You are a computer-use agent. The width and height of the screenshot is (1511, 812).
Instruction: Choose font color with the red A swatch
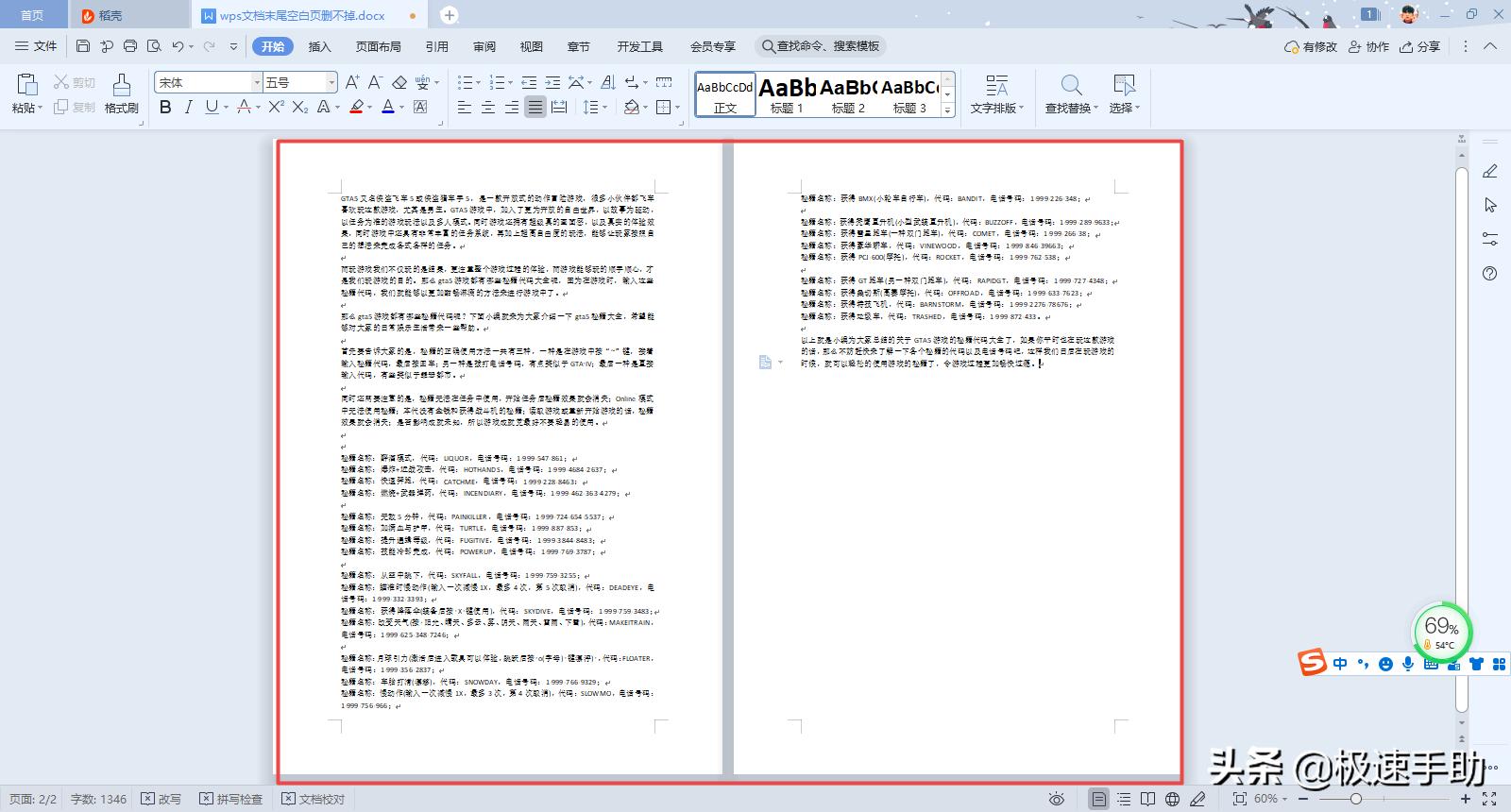tap(387, 107)
